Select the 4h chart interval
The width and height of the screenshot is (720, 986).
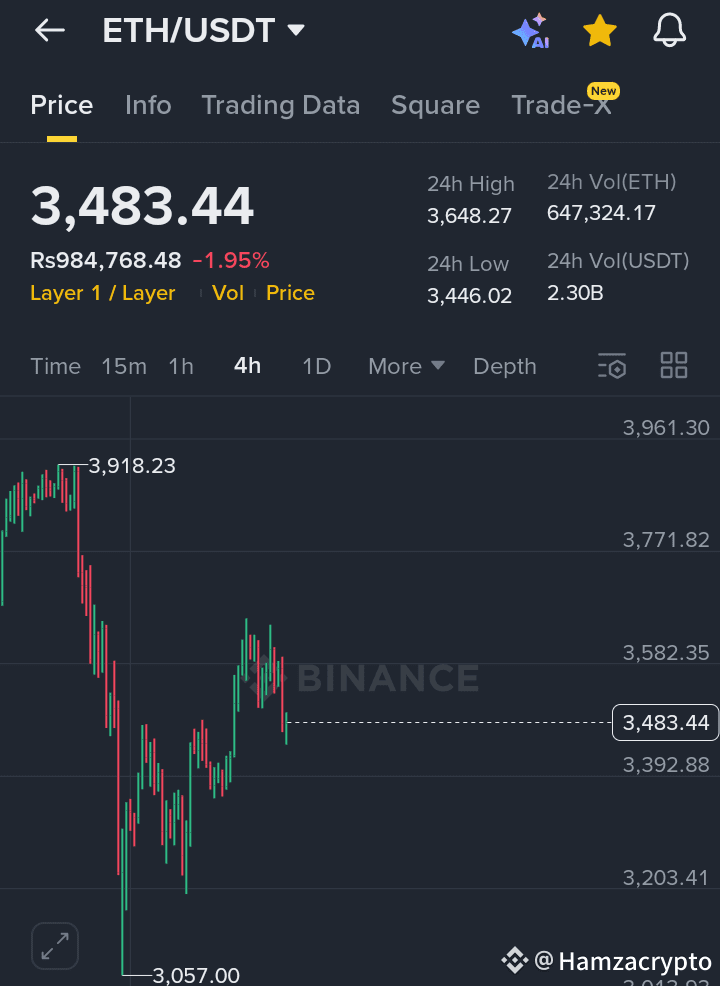(247, 366)
